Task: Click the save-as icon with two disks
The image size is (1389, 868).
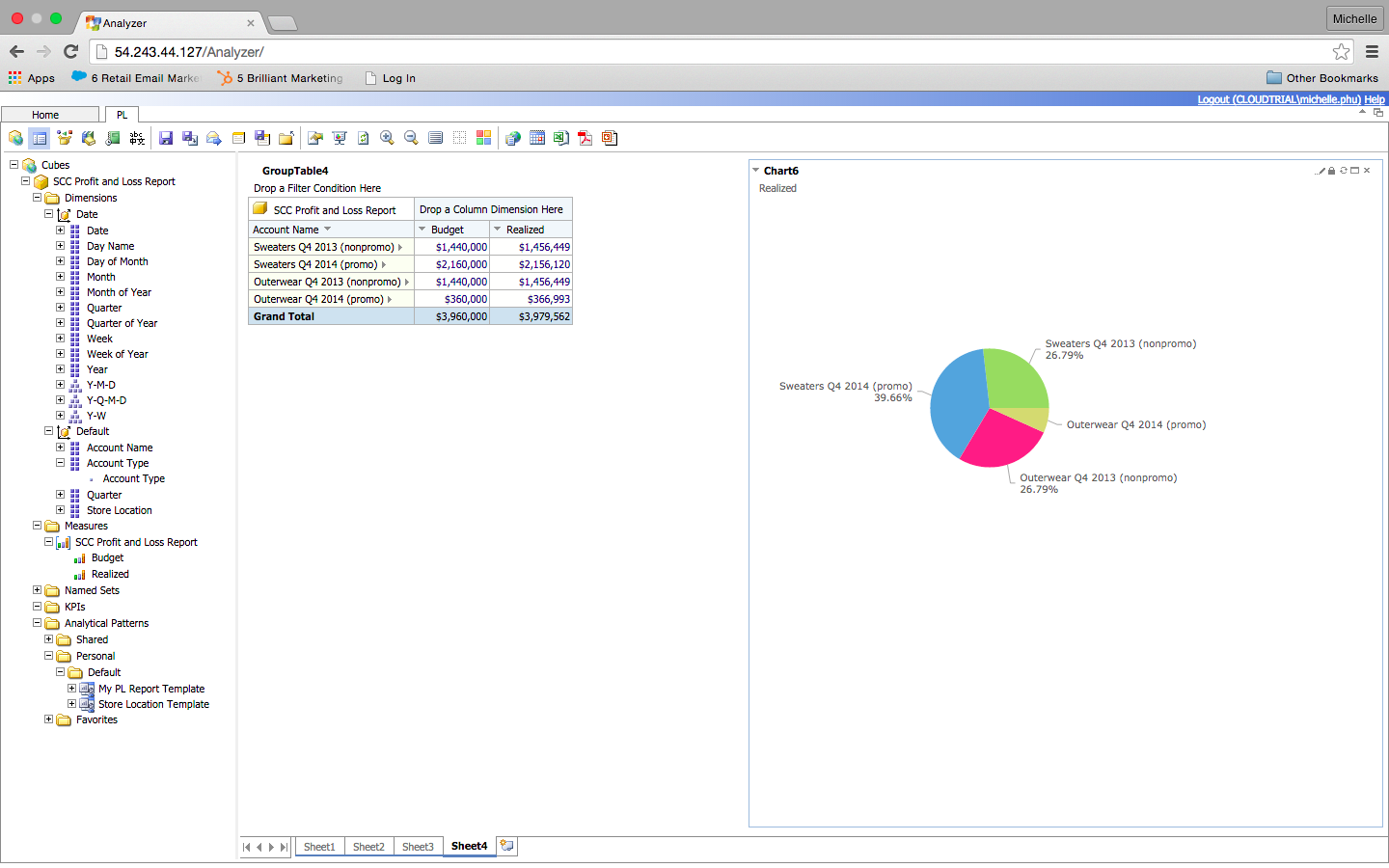Action: [190, 138]
